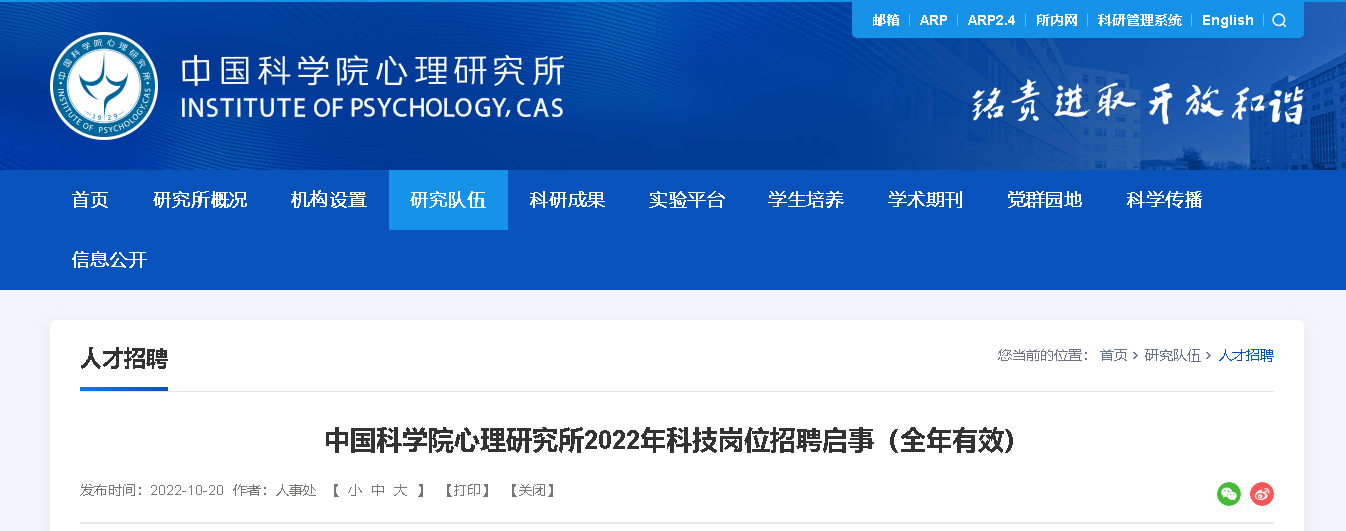1346x531 pixels.
Task: Open the 学术期刊 menu
Action: click(x=925, y=200)
